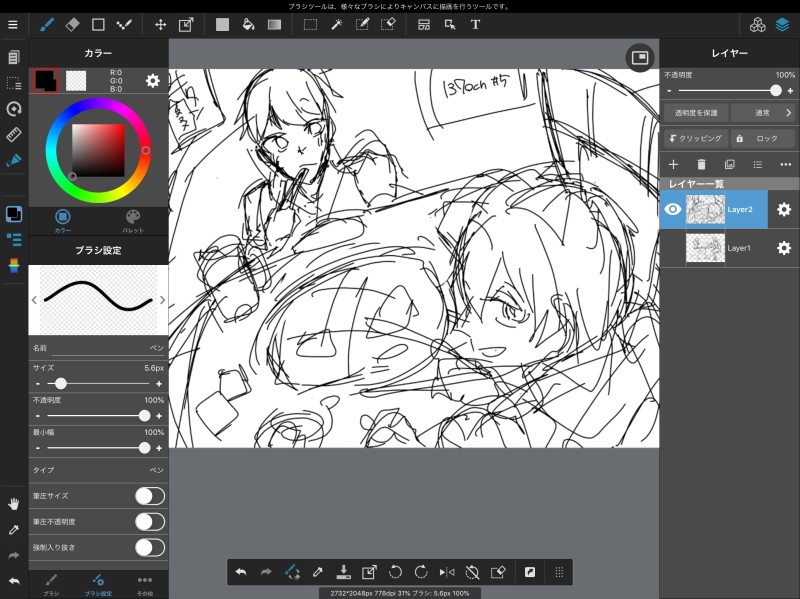Open the hamburger main menu
The height and width of the screenshot is (599, 800).
pyautogui.click(x=13, y=24)
